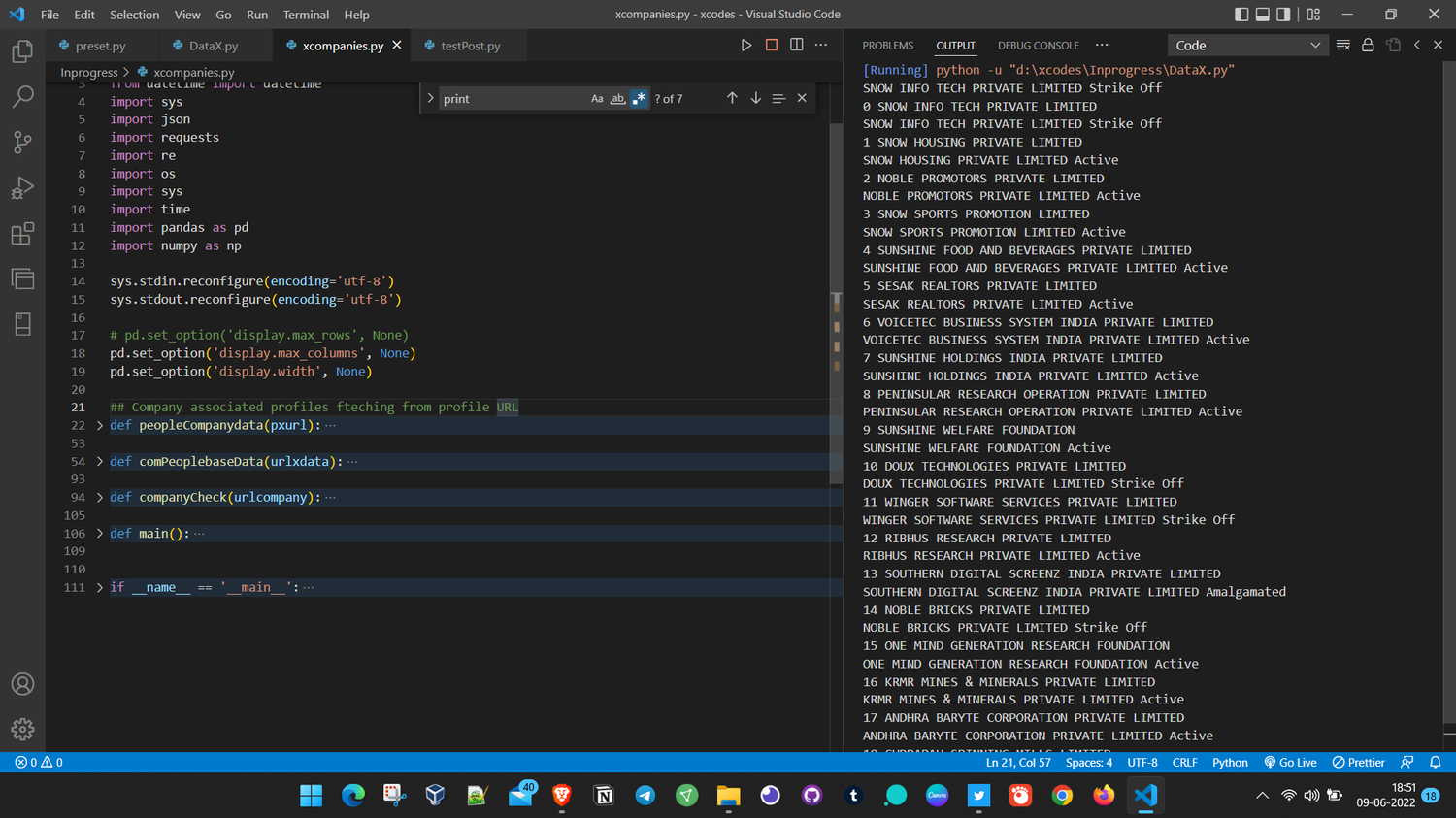
Task: Close the xcompanies.py tab
Action: point(397,46)
